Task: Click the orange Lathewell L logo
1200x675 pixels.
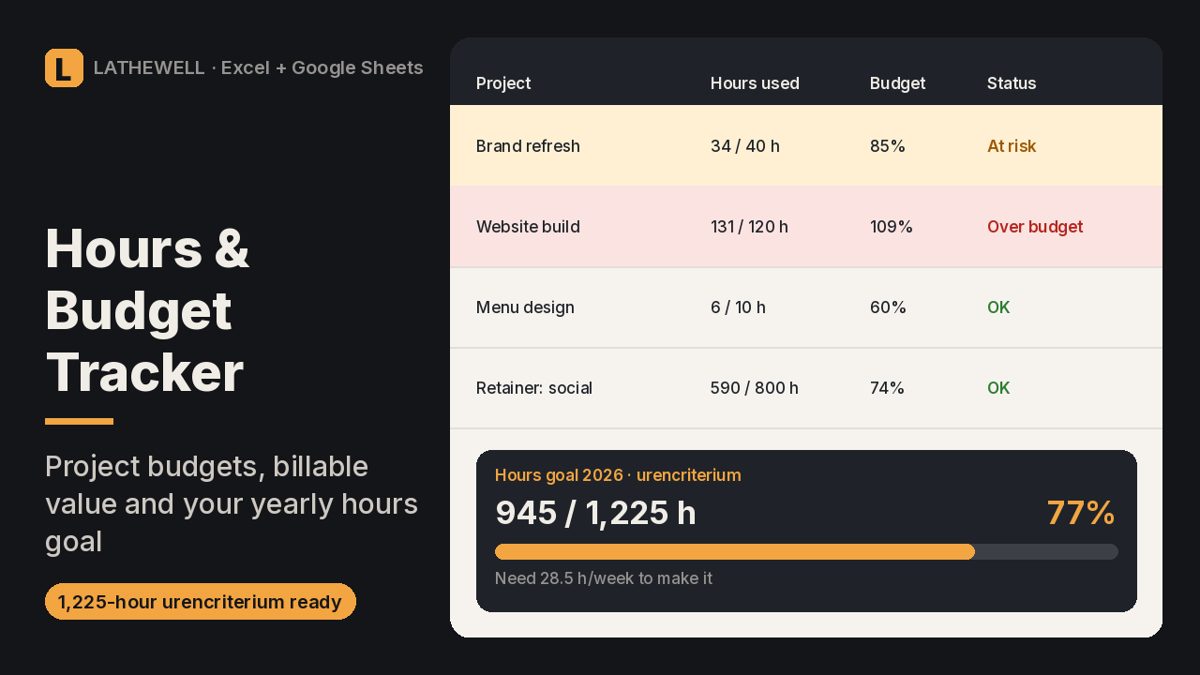Action: [64, 68]
